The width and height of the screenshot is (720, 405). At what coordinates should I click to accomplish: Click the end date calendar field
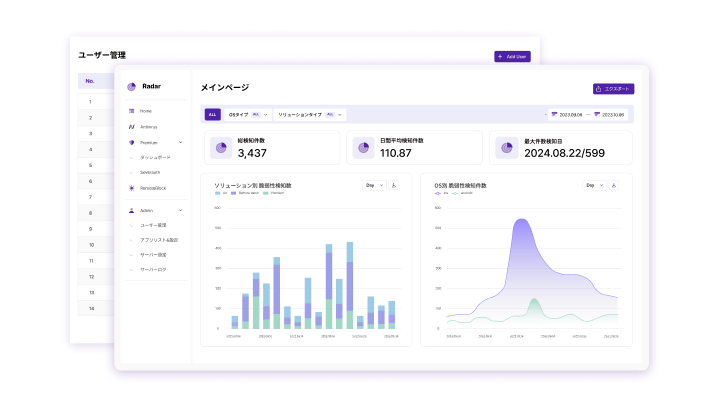click(609, 114)
